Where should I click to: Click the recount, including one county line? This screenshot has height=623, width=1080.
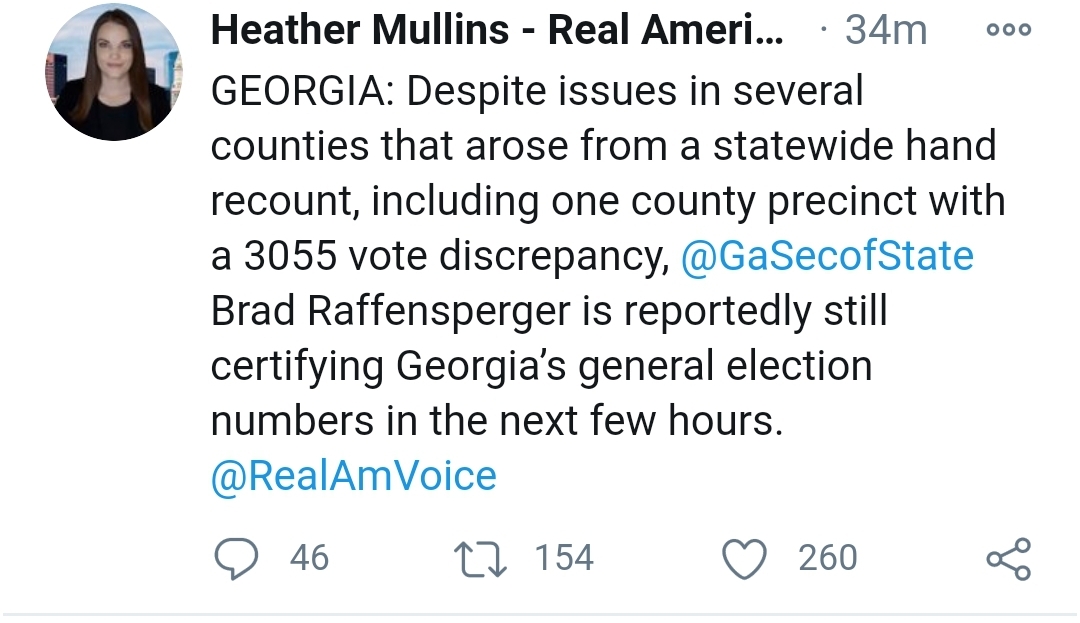tap(482, 201)
